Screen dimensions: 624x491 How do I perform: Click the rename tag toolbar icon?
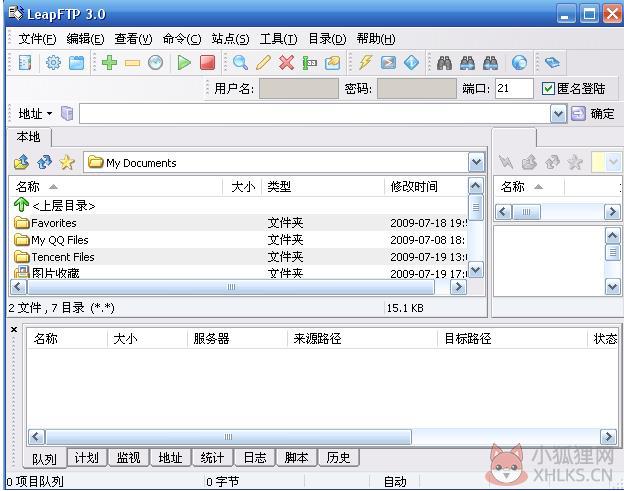(310, 63)
